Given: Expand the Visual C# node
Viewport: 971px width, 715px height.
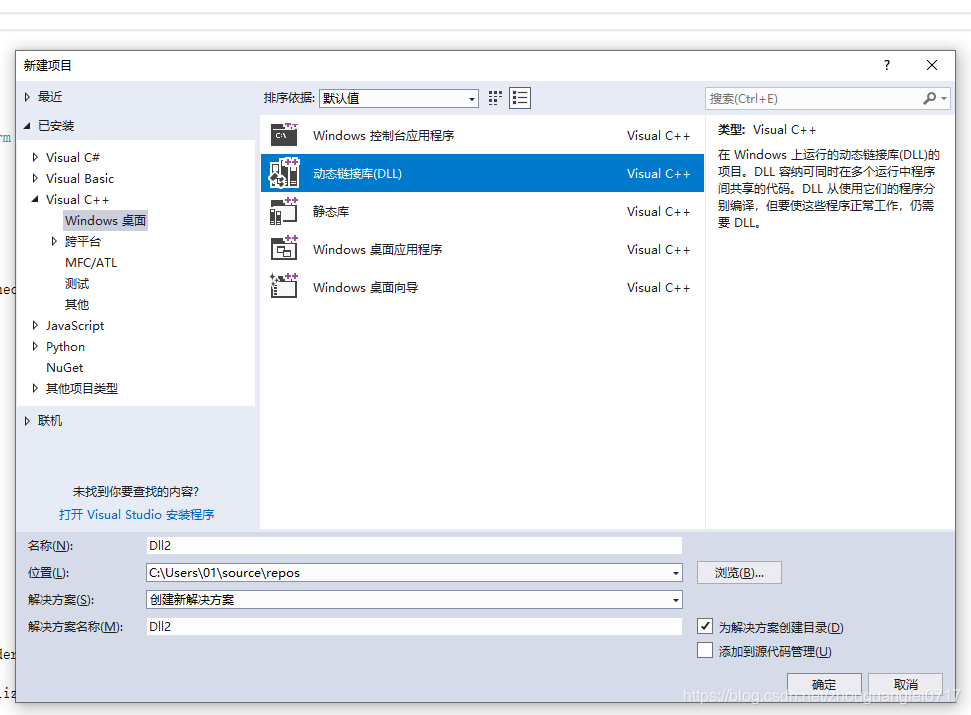Looking at the screenshot, I should [x=35, y=157].
